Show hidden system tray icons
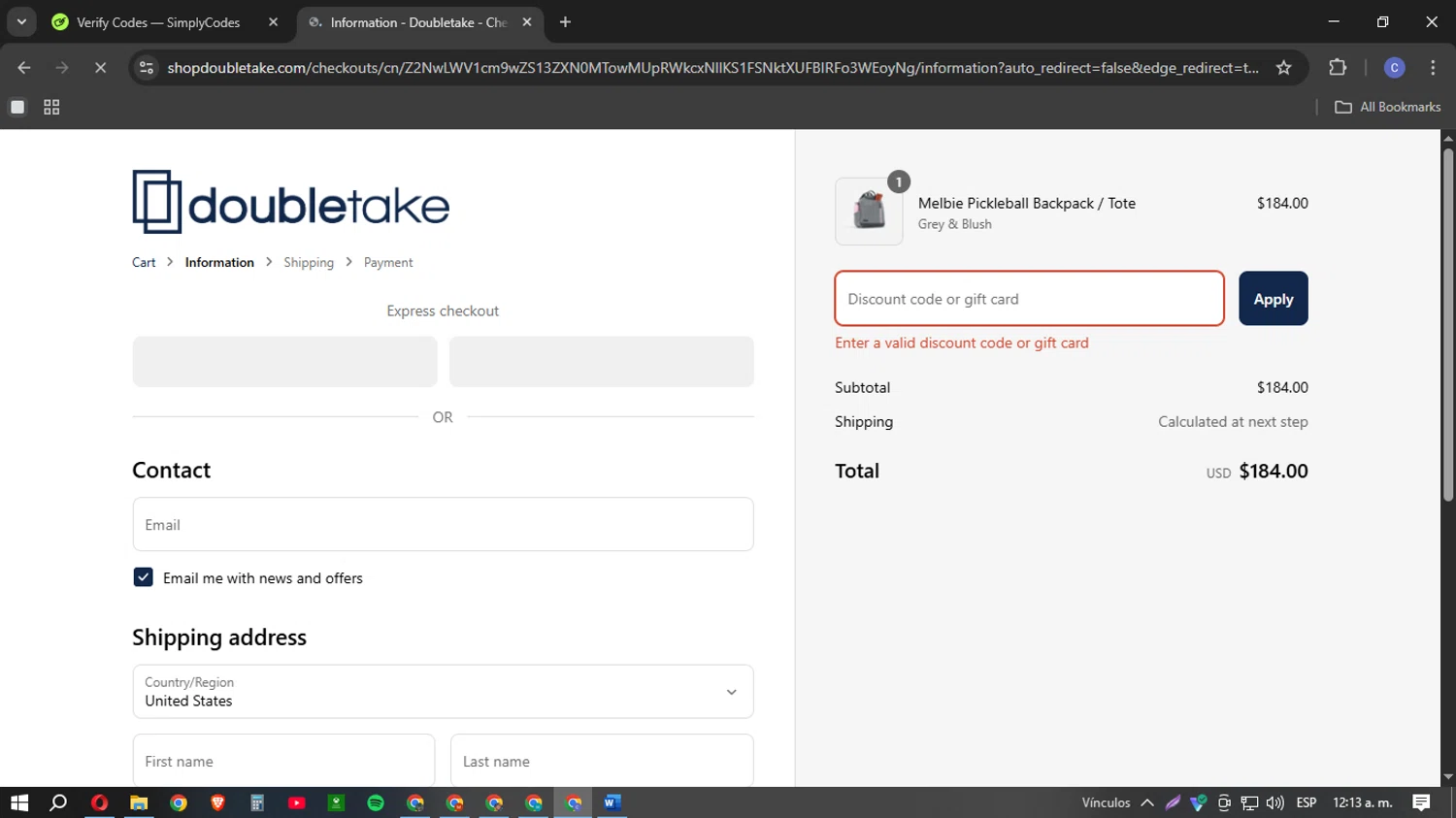The width and height of the screenshot is (1456, 818). pyautogui.click(x=1147, y=802)
